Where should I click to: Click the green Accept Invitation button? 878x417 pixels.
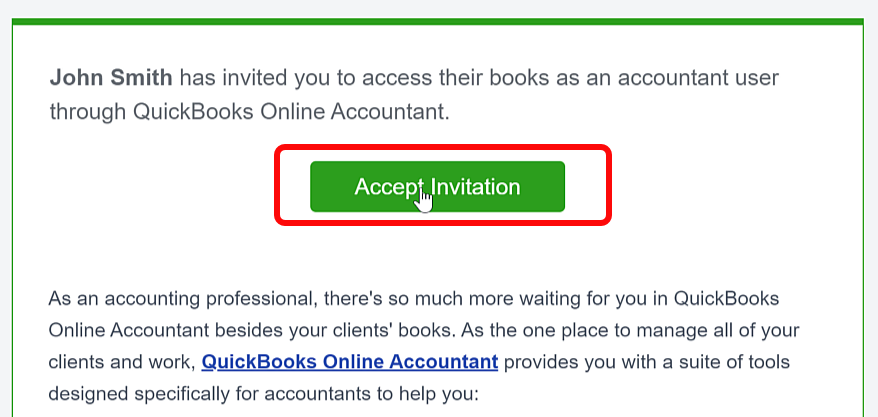click(437, 186)
